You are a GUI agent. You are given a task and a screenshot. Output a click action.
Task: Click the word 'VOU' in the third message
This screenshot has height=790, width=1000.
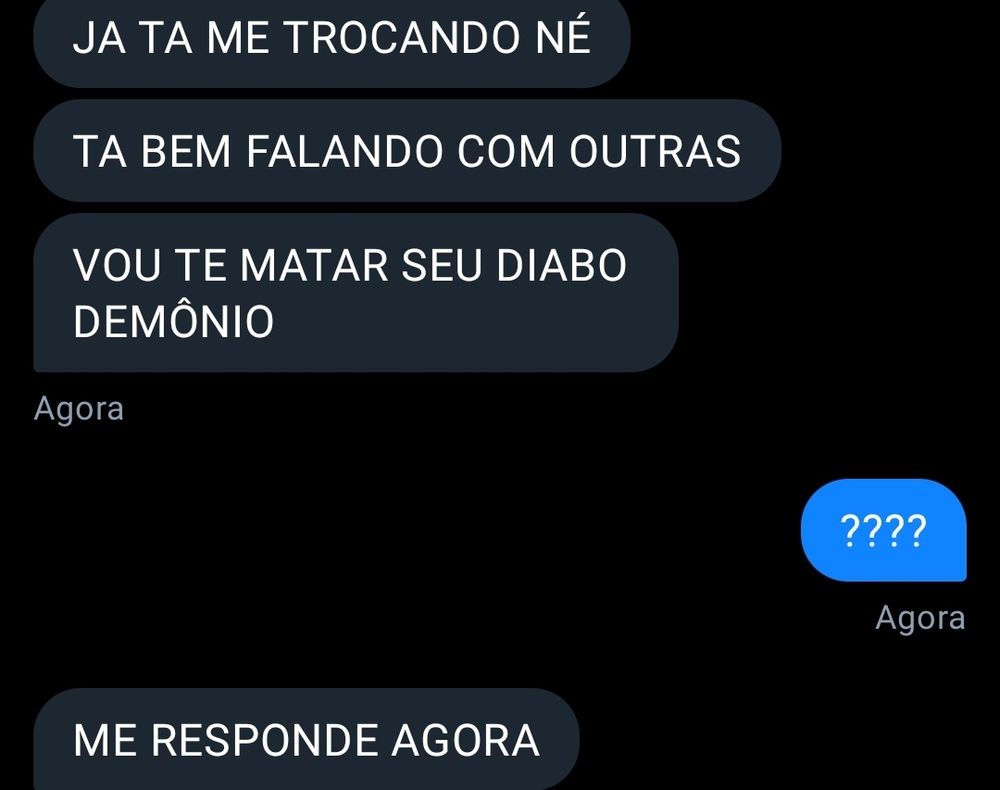tap(117, 265)
